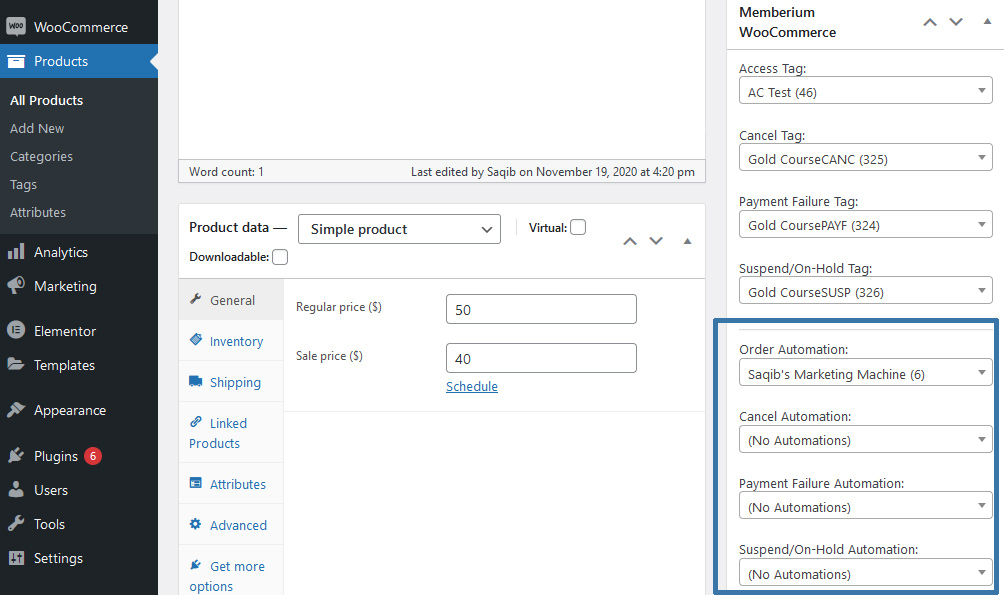Viewport: 1004px width, 595px height.
Task: Switch to the General product data tab
Action: coord(231,300)
